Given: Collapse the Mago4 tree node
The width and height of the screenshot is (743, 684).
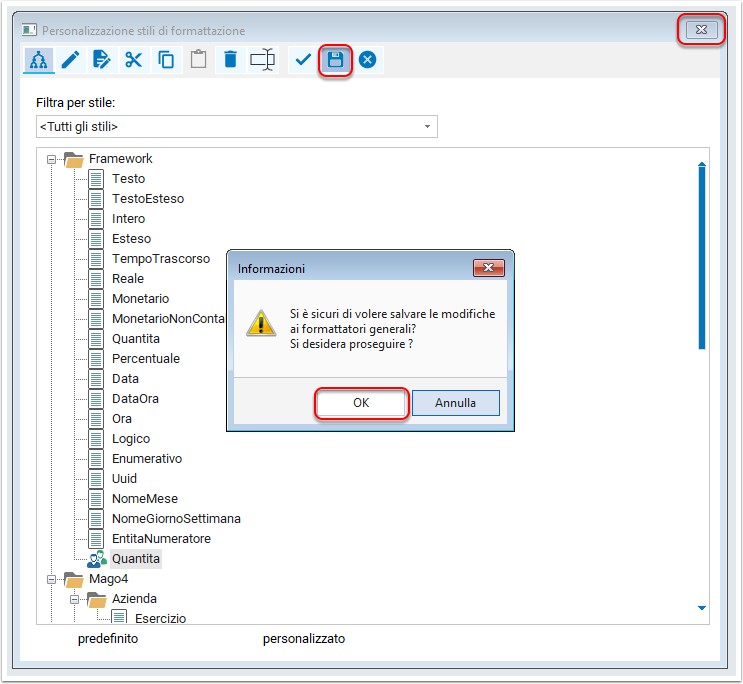Looking at the screenshot, I should 51,579.
